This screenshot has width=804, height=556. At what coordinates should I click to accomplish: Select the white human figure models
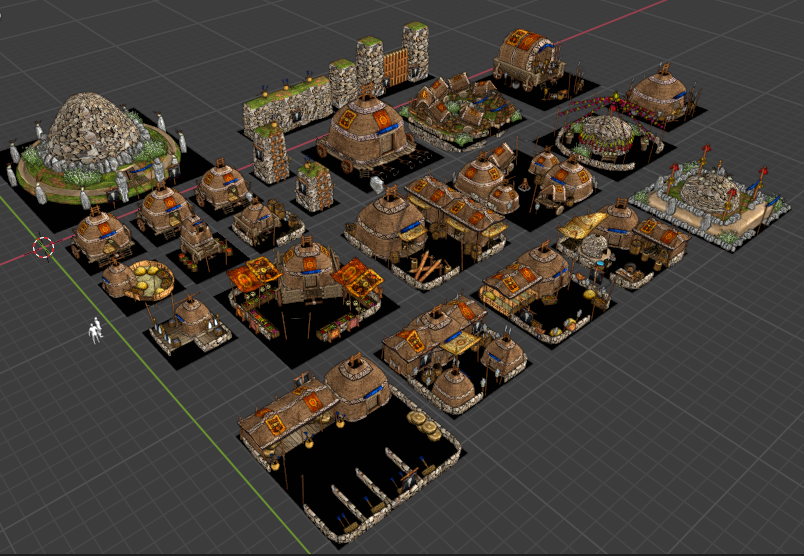pyautogui.click(x=95, y=330)
